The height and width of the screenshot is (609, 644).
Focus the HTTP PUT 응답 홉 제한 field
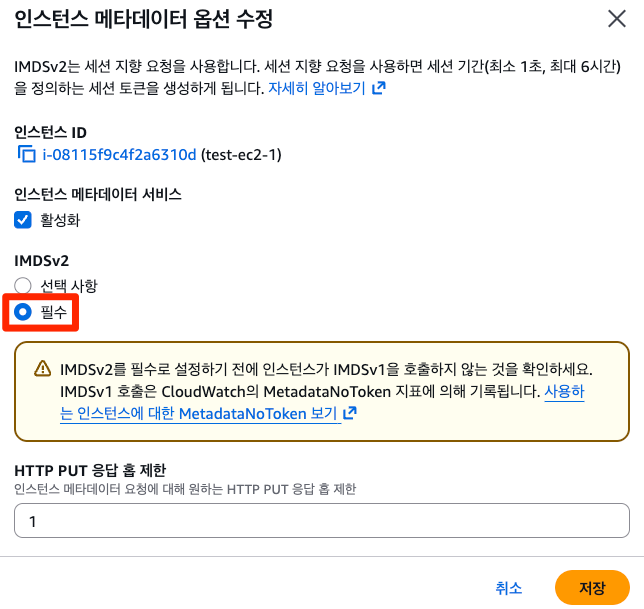click(321, 521)
